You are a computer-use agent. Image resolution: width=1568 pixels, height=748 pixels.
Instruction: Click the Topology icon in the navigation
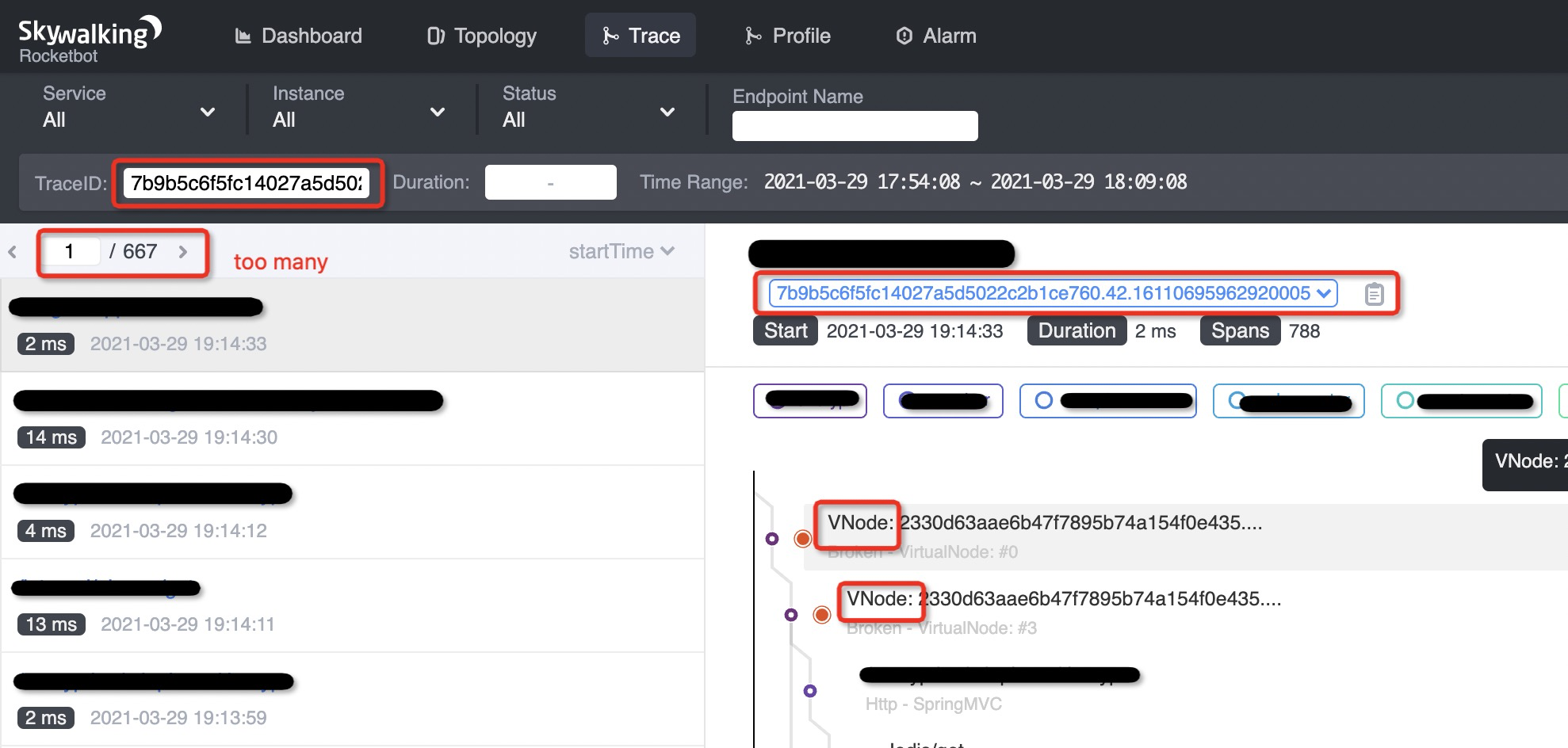click(x=436, y=35)
